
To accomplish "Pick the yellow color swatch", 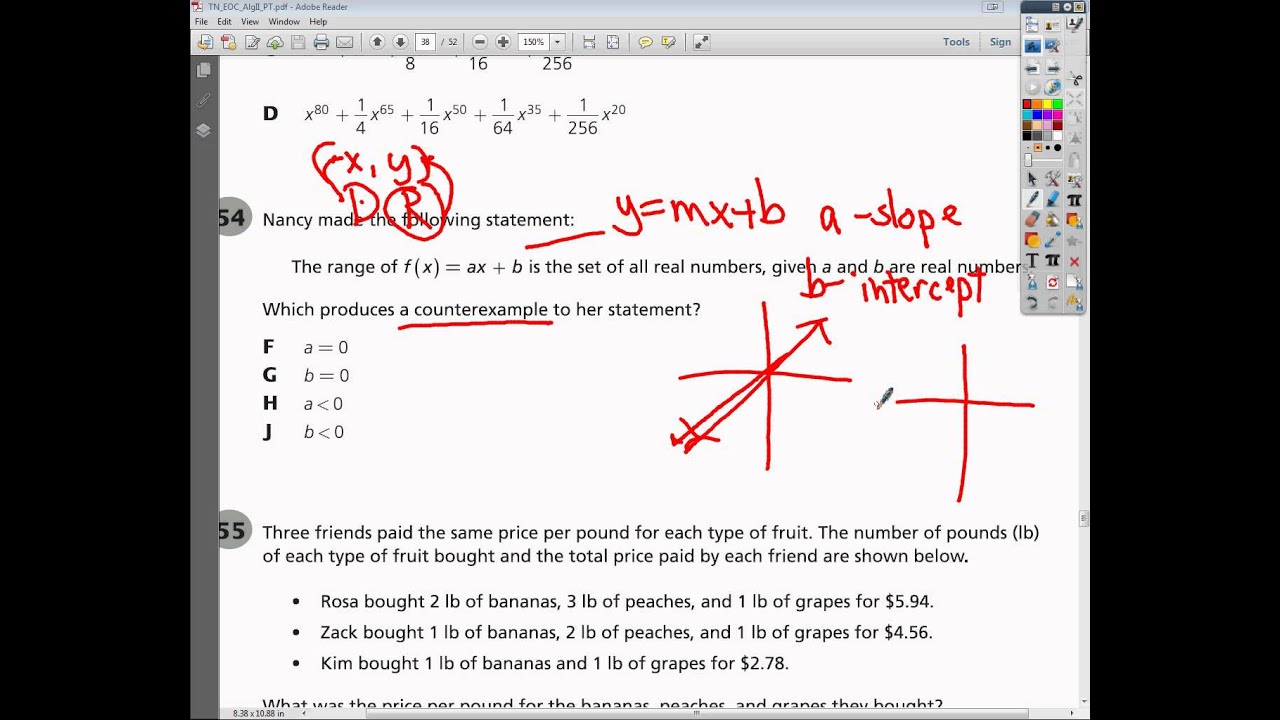I will (x=1047, y=104).
